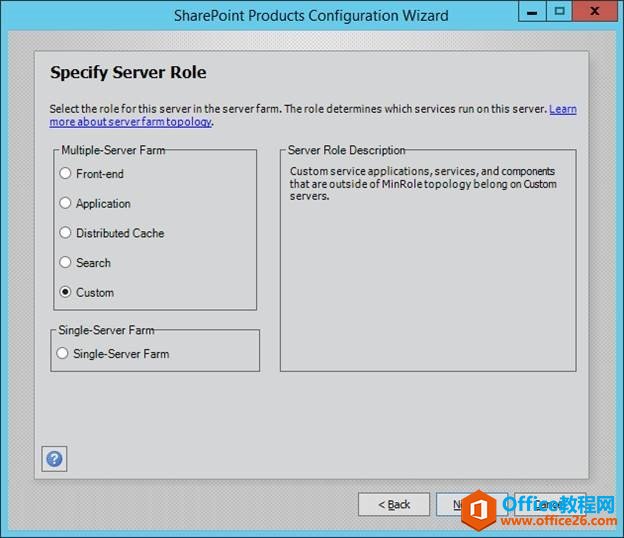Screen dimensions: 624x538
Task: Click the Multiple-Server Farm group label
Action: [x=113, y=150]
